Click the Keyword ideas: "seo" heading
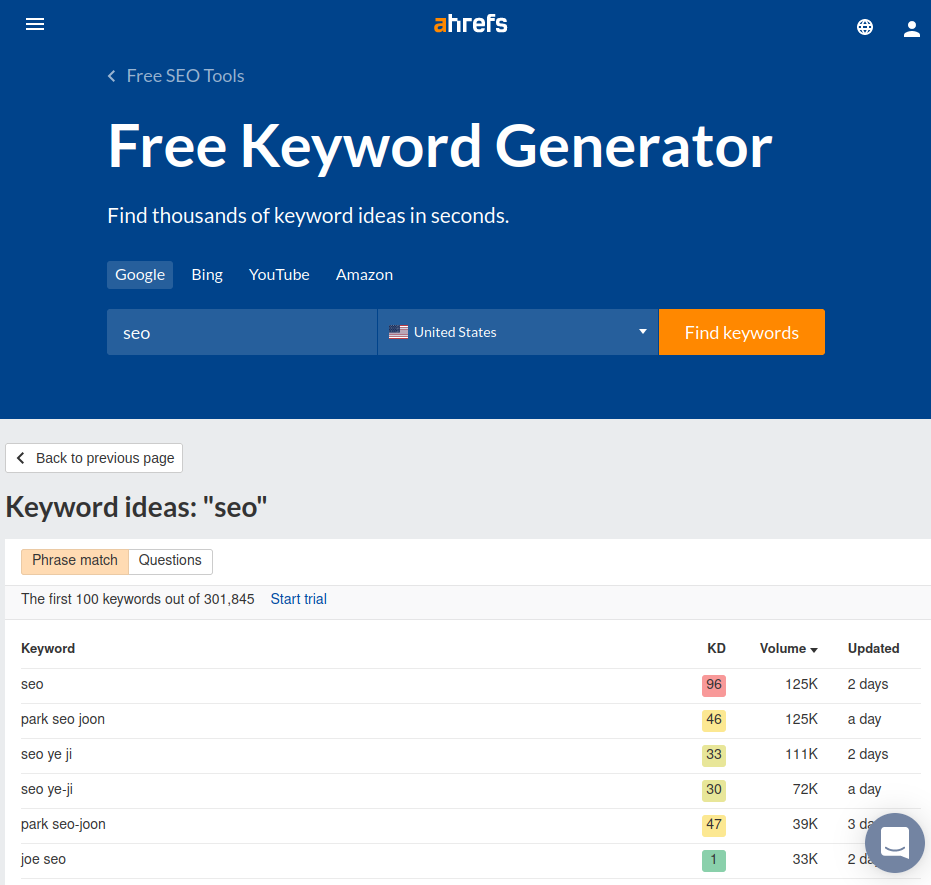This screenshot has width=931, height=885. 137,508
